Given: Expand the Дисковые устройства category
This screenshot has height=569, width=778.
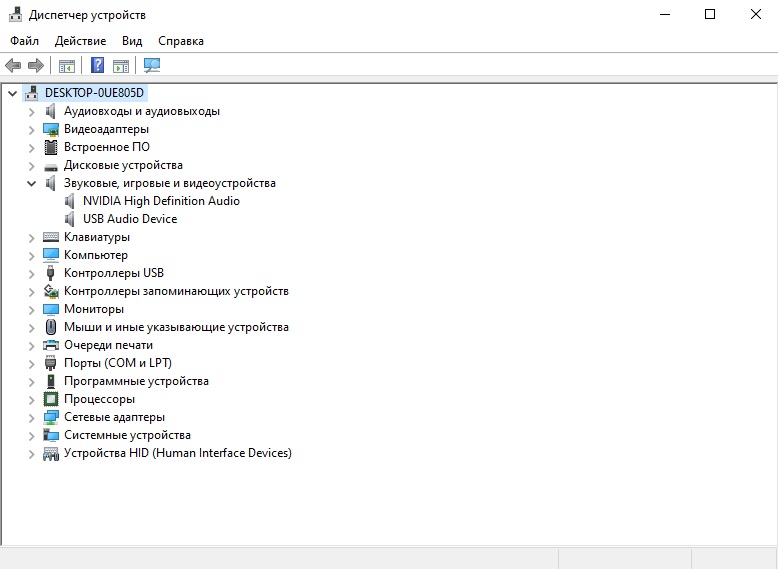Looking at the screenshot, I should (32, 166).
